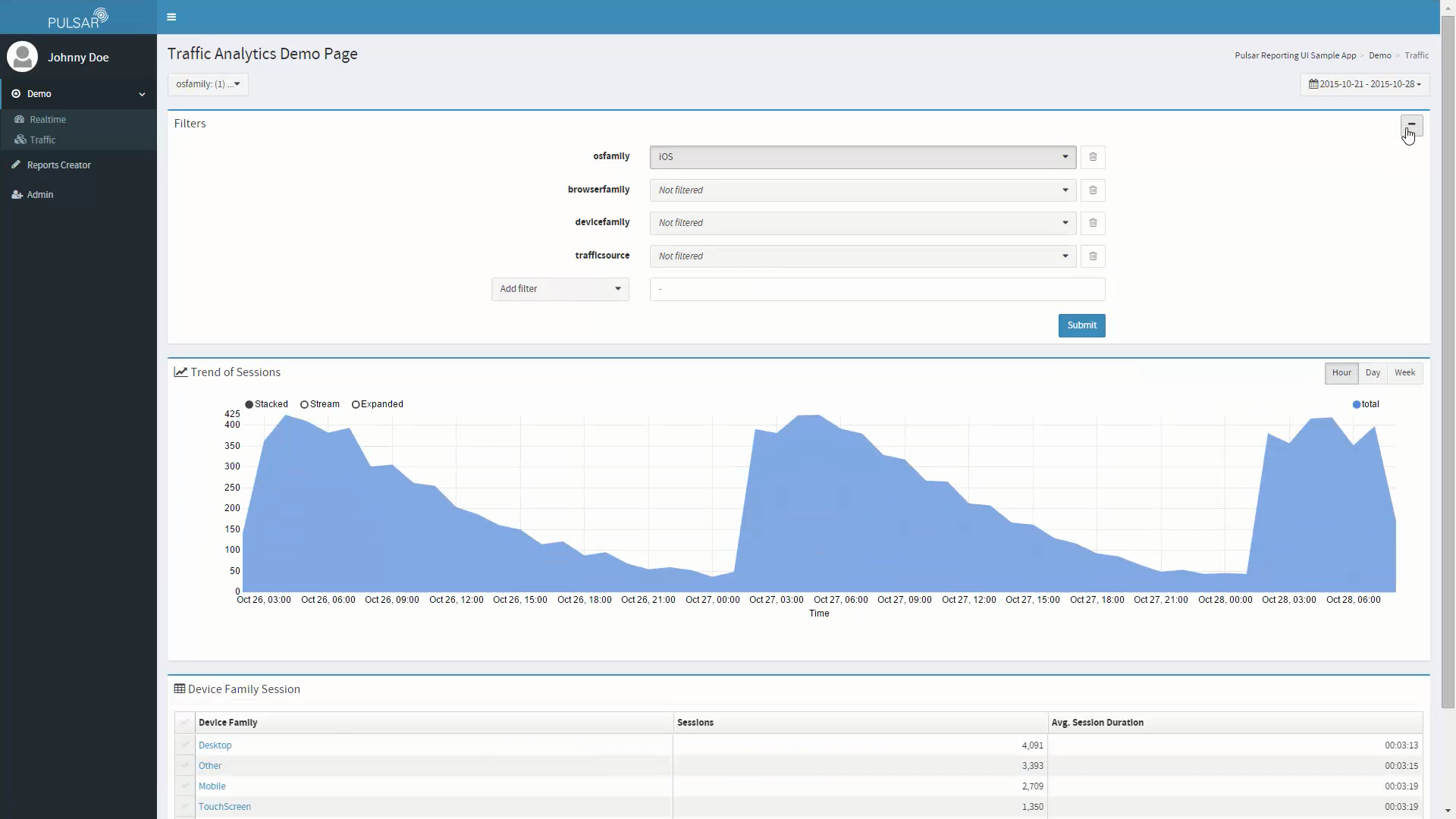This screenshot has height=819, width=1456.
Task: Select the Stacked chart mode
Action: click(266, 404)
